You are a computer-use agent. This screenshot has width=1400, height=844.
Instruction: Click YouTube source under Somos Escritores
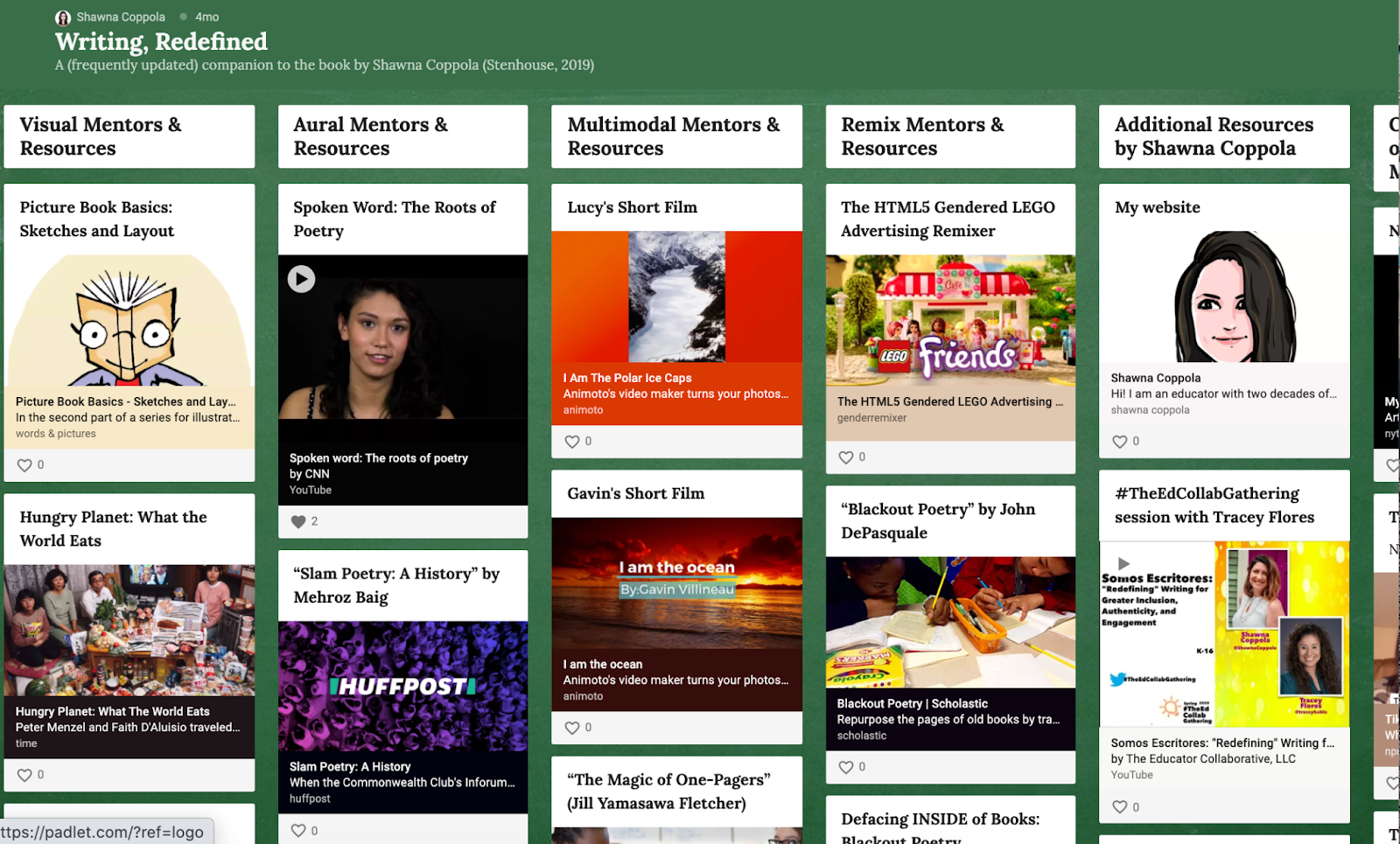(1132, 775)
